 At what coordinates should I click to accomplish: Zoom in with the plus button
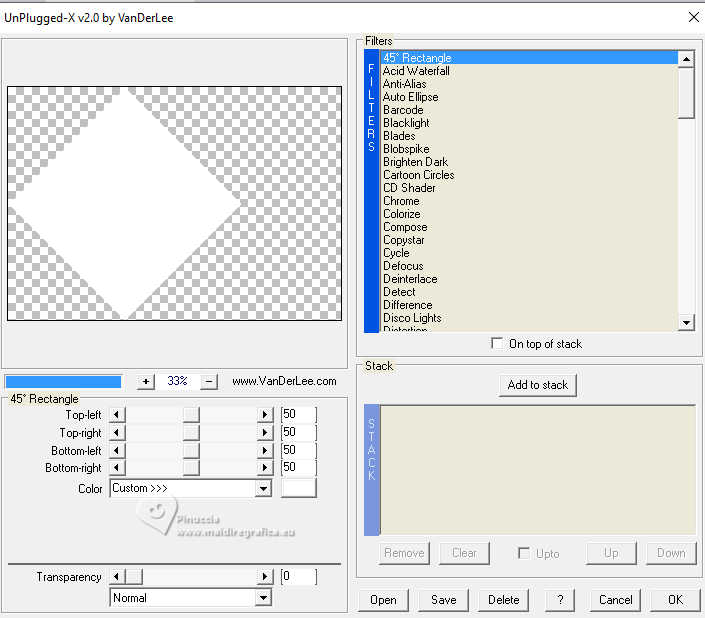[x=146, y=382]
